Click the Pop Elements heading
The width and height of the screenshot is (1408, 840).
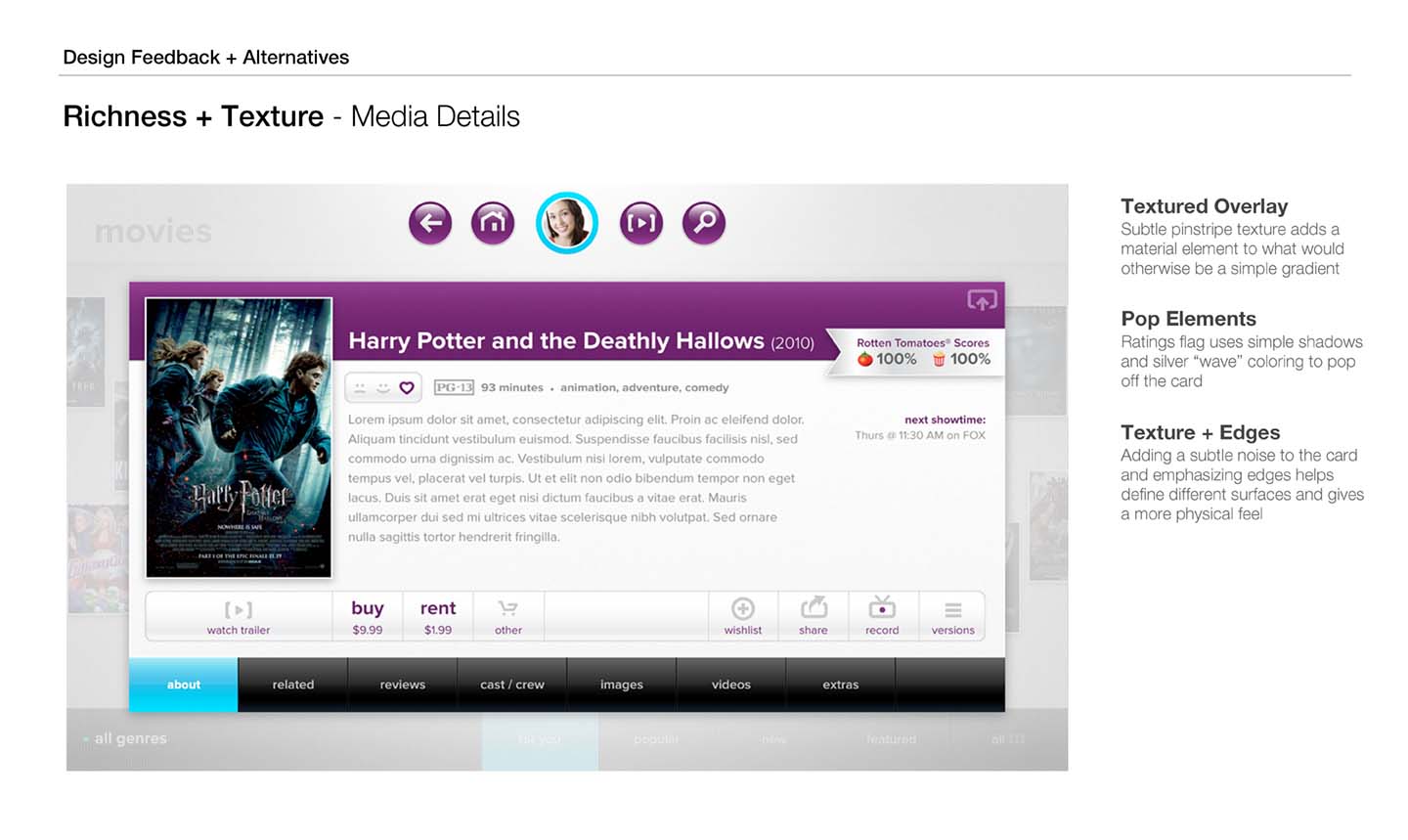click(x=1188, y=319)
